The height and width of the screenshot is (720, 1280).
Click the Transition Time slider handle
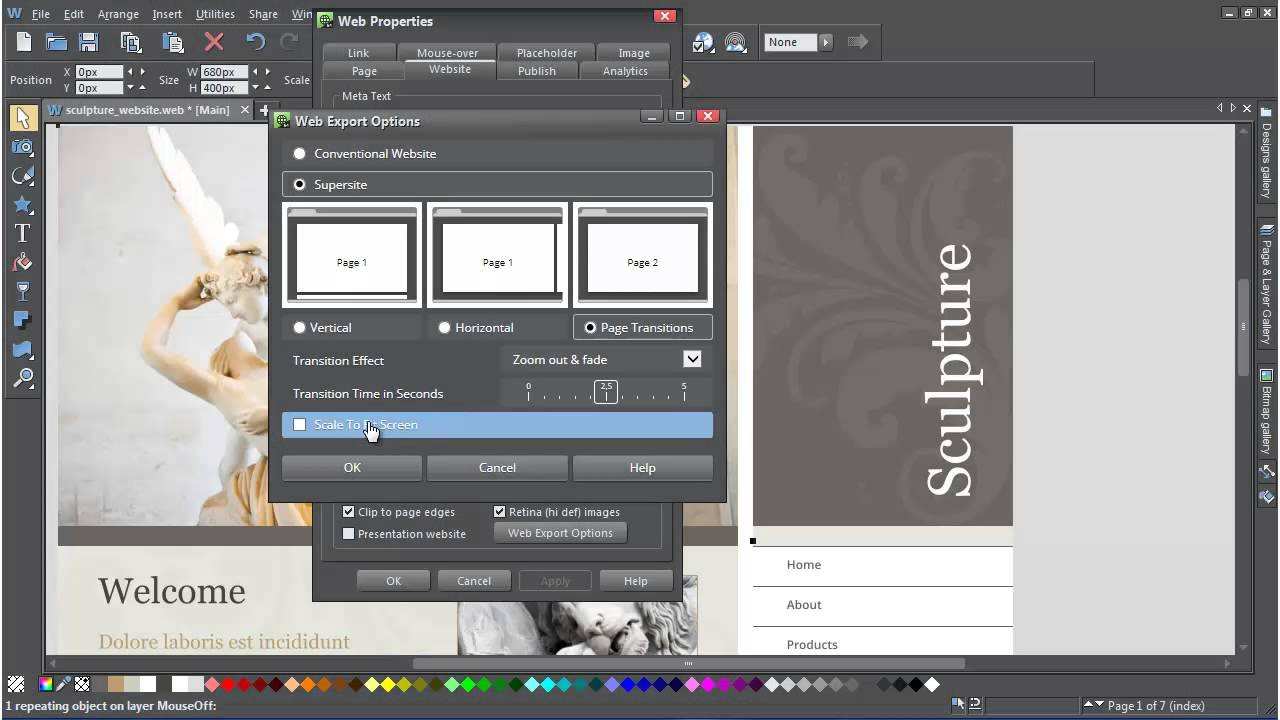point(606,392)
